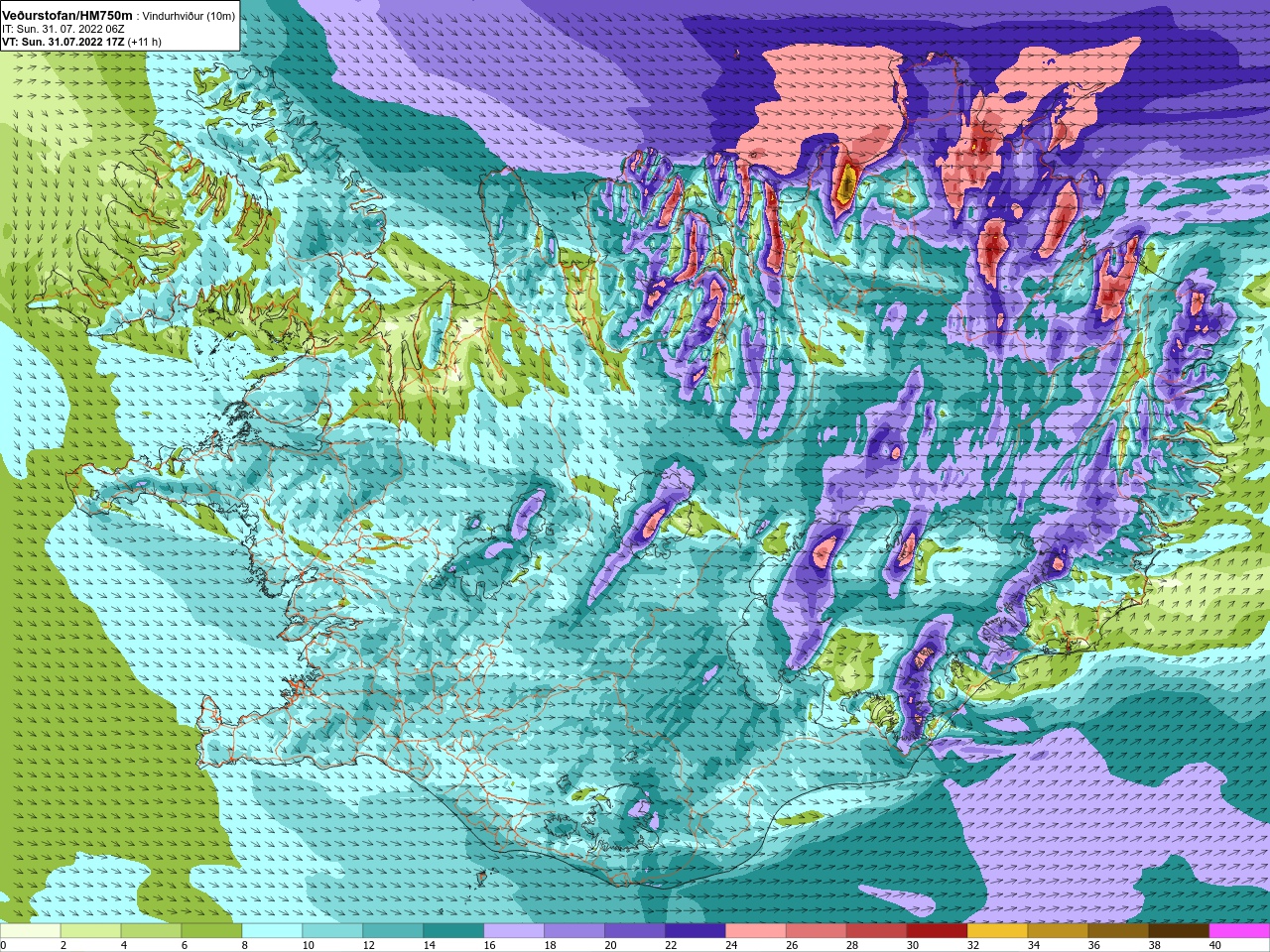Click the '(+11 h)' forecast offset text

tap(144, 43)
